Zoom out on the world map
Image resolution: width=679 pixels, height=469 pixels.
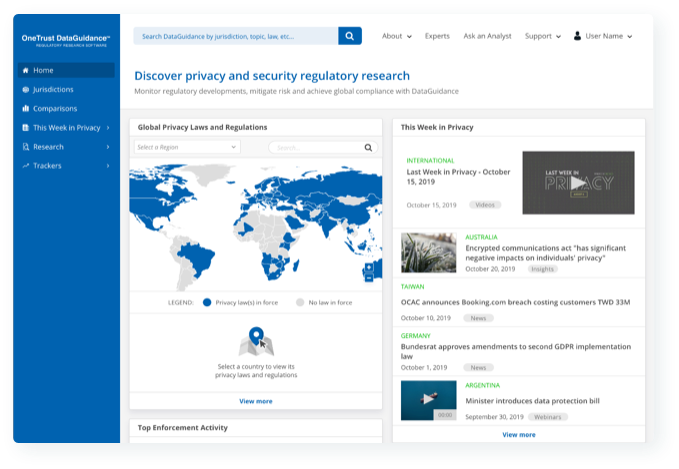tap(369, 278)
